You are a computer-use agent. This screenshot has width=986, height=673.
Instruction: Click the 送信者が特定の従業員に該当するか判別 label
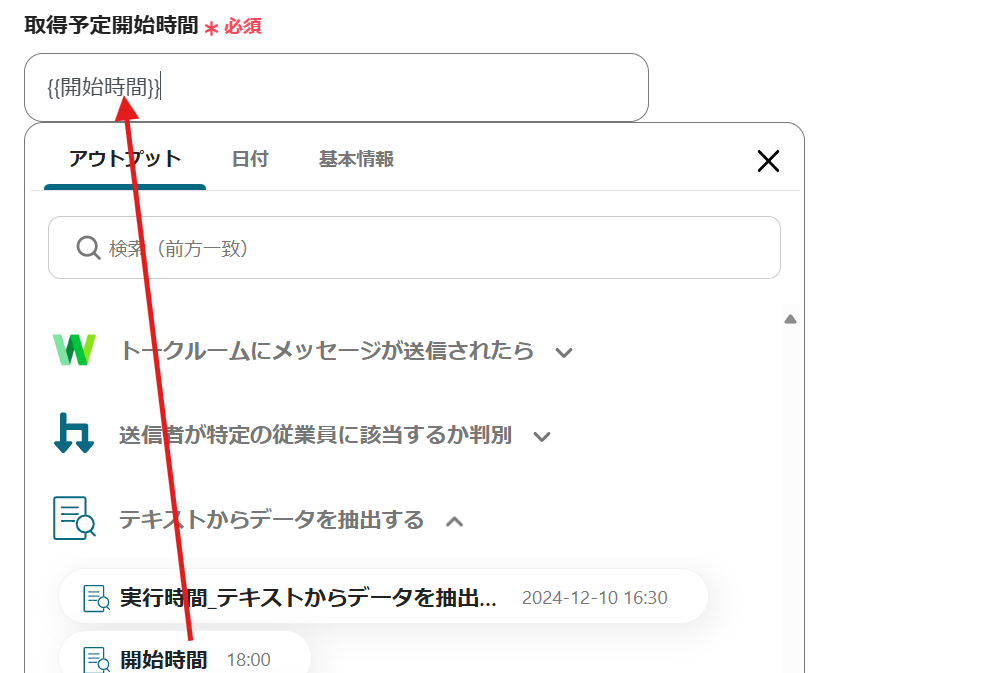(315, 435)
